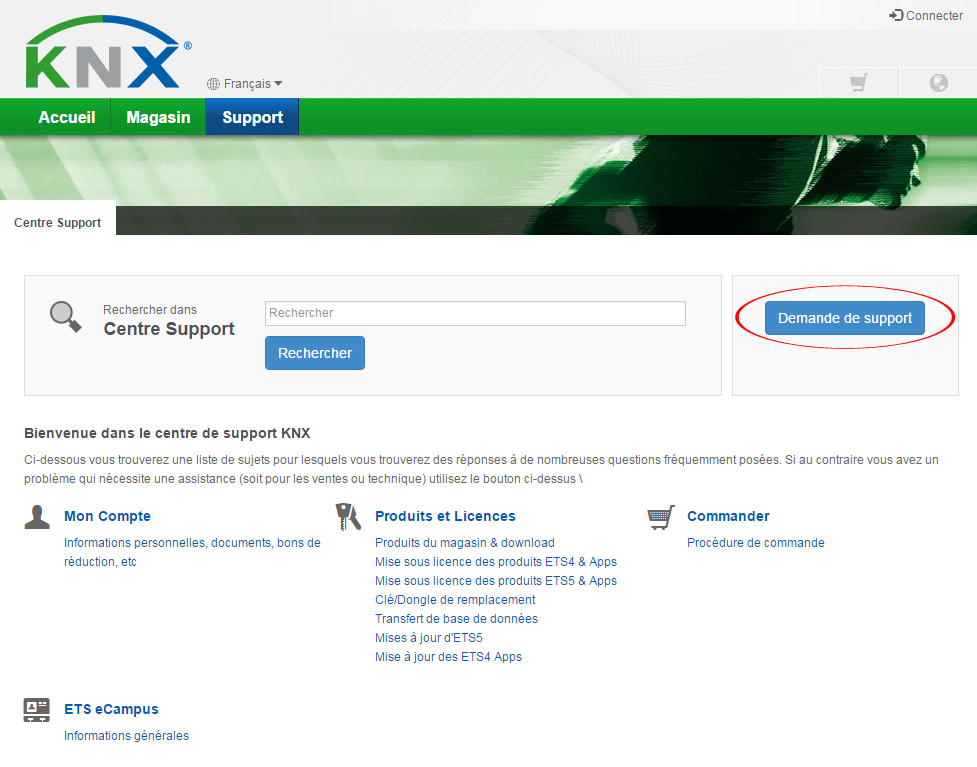Go to the Accueil tab
This screenshot has height=767, width=977.
pyautogui.click(x=67, y=117)
